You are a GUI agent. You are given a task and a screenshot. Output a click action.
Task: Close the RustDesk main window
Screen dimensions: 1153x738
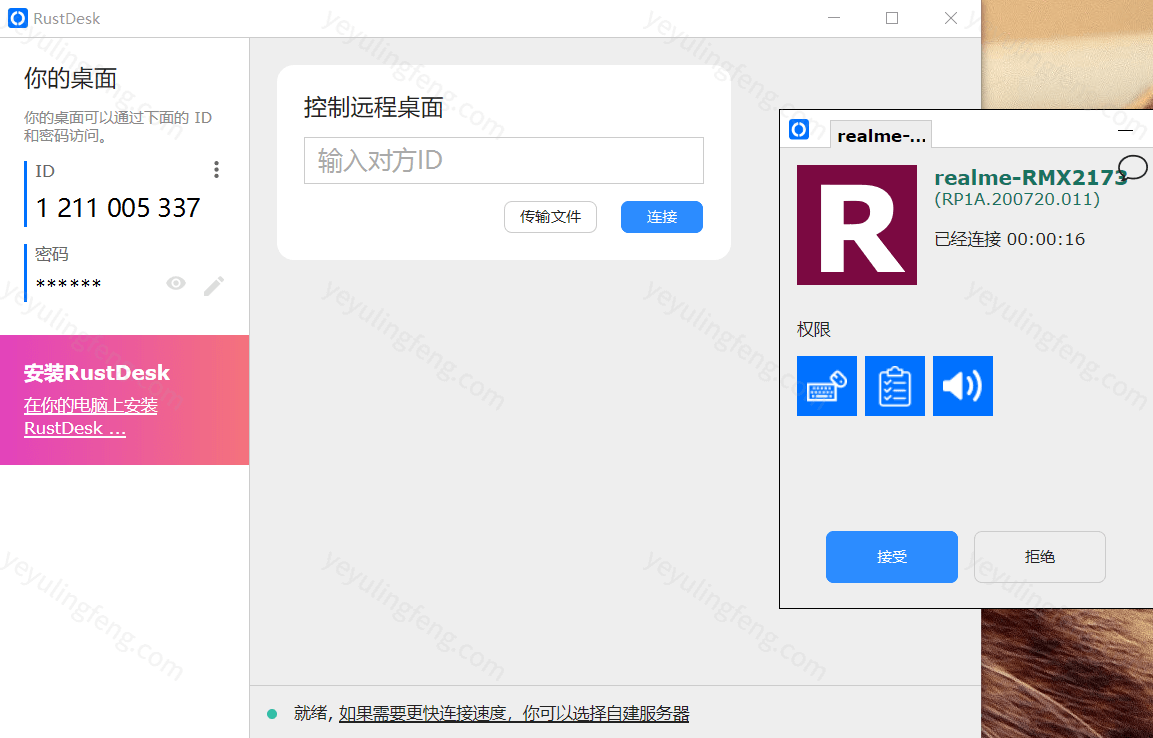pos(951,18)
